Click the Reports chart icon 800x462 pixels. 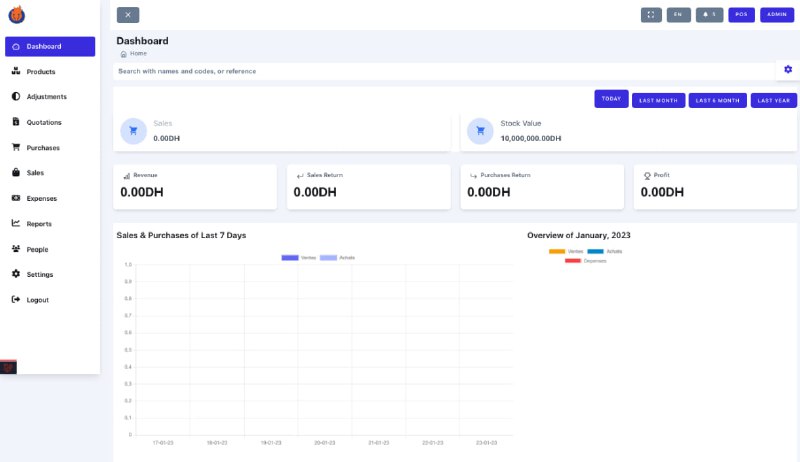click(16, 223)
